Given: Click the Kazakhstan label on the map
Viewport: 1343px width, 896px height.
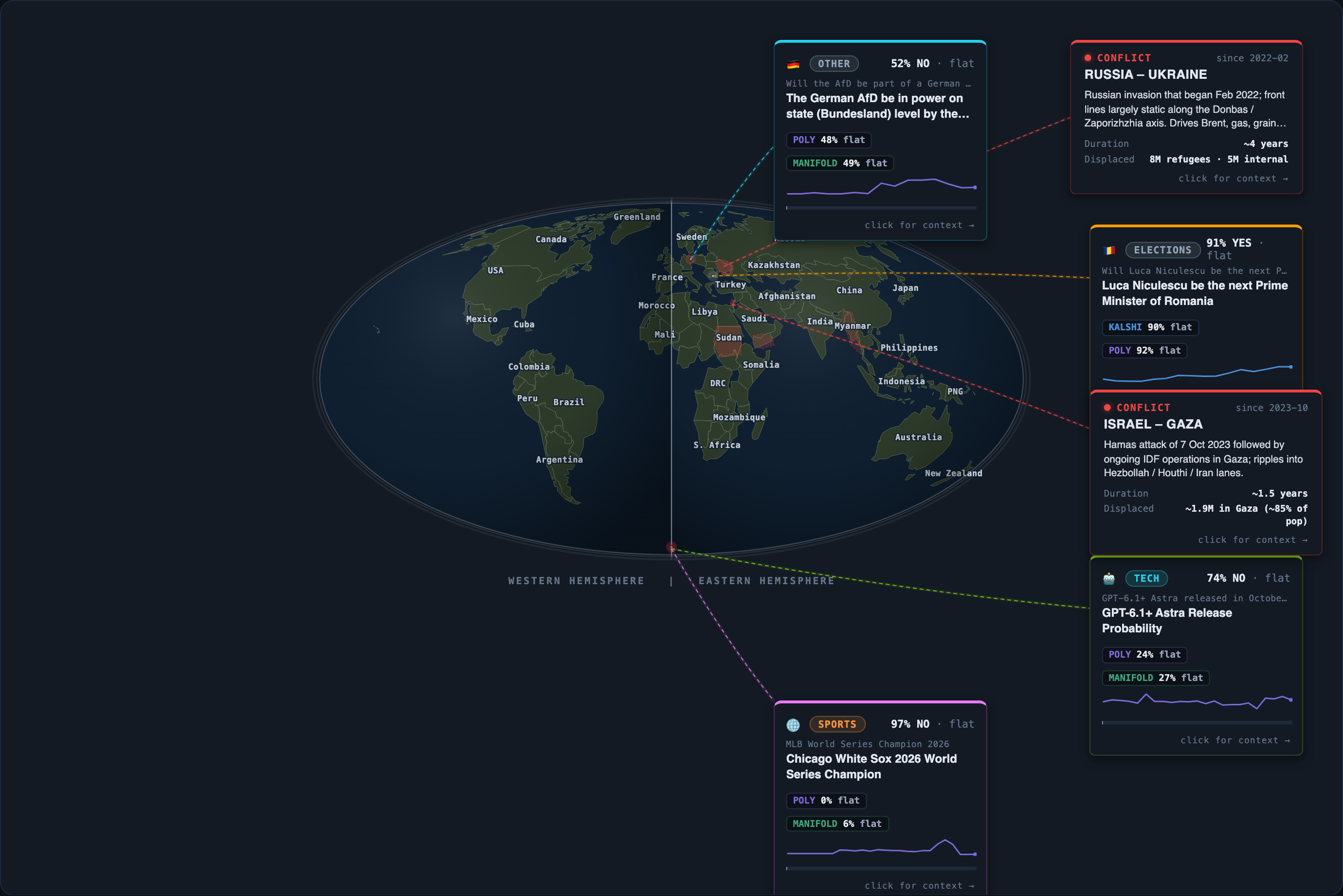Looking at the screenshot, I should click(774, 265).
